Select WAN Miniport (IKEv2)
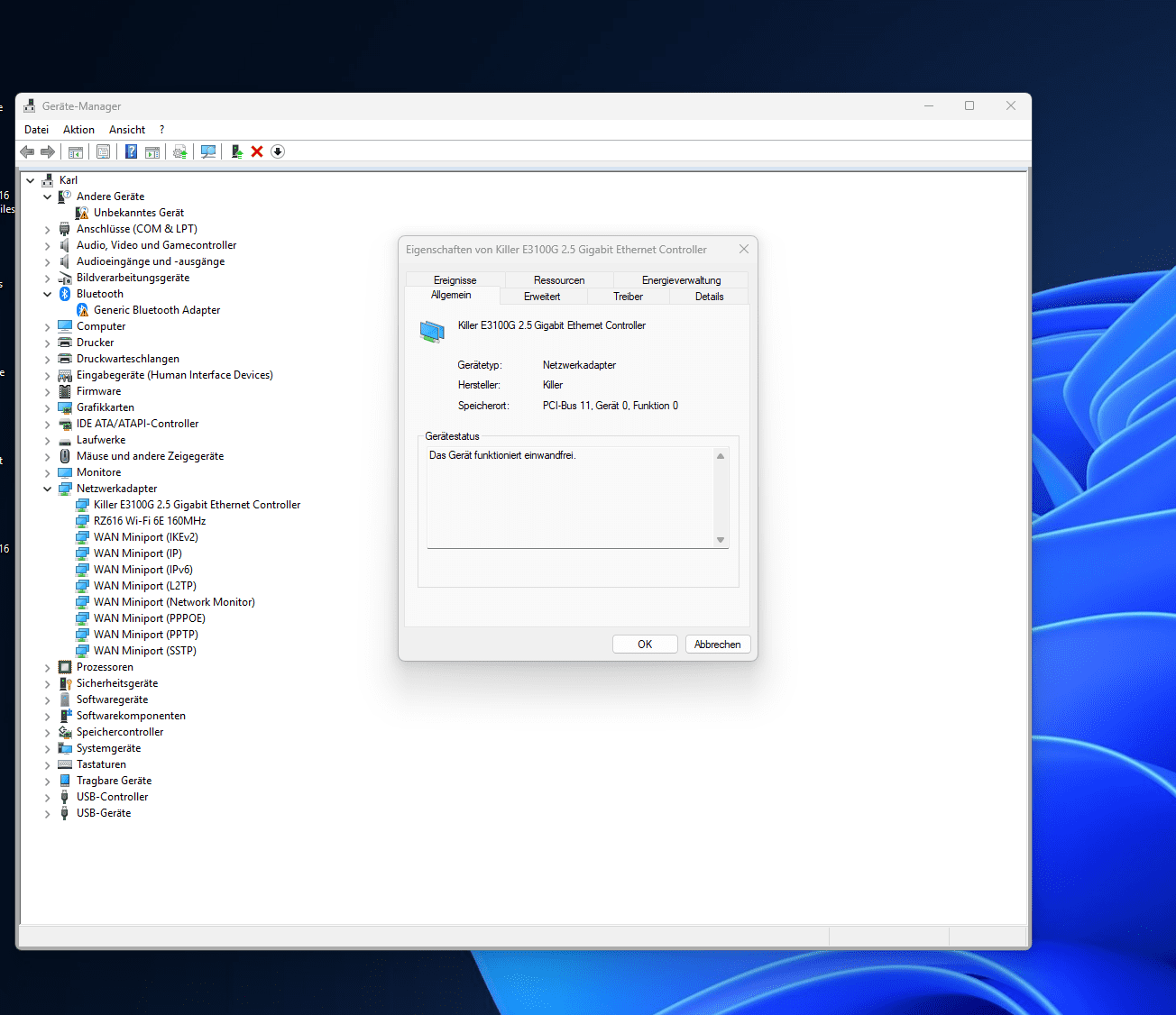Image resolution: width=1176 pixels, height=1015 pixels. [146, 537]
